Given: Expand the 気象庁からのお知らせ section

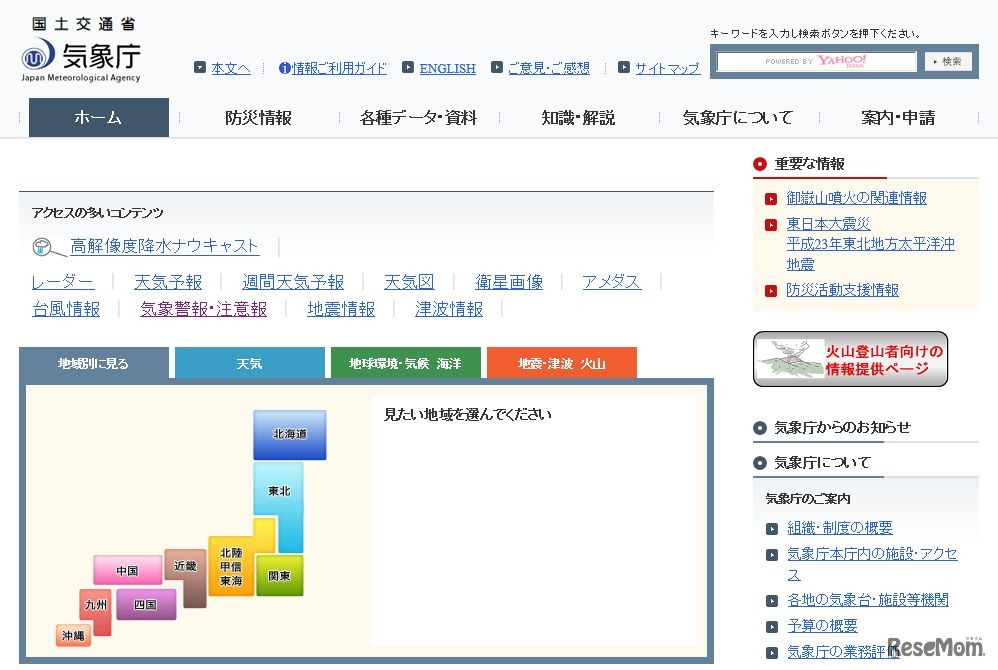Looking at the screenshot, I should (x=840, y=427).
